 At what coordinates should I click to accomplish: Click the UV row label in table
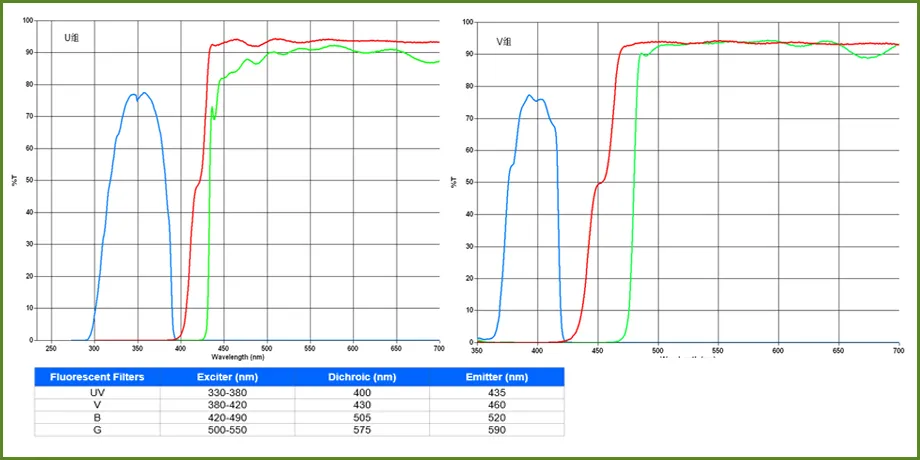pos(98,393)
